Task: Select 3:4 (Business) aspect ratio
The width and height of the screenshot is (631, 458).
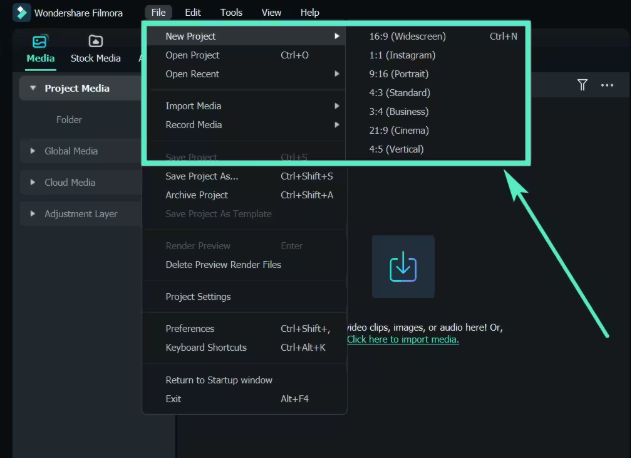Action: (436, 112)
